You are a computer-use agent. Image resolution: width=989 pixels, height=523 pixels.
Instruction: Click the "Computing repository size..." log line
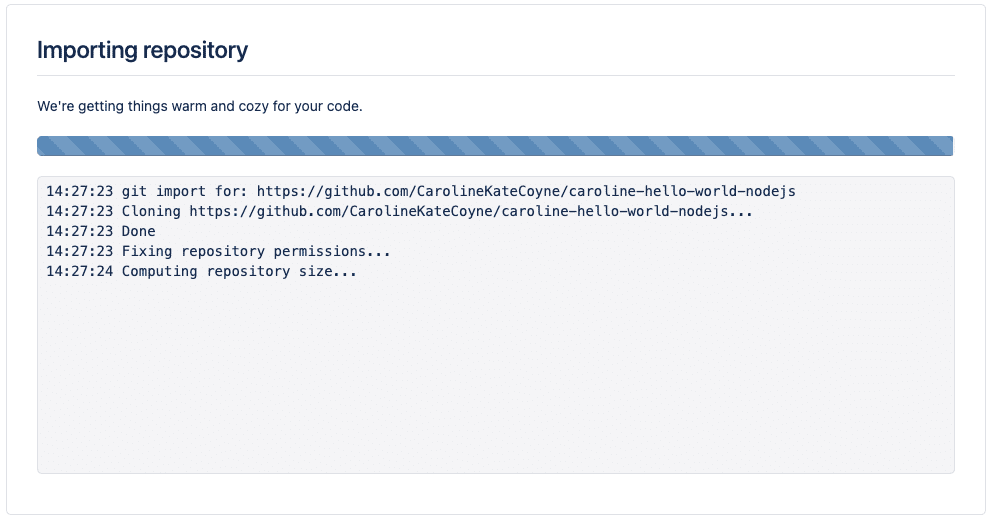tap(239, 271)
